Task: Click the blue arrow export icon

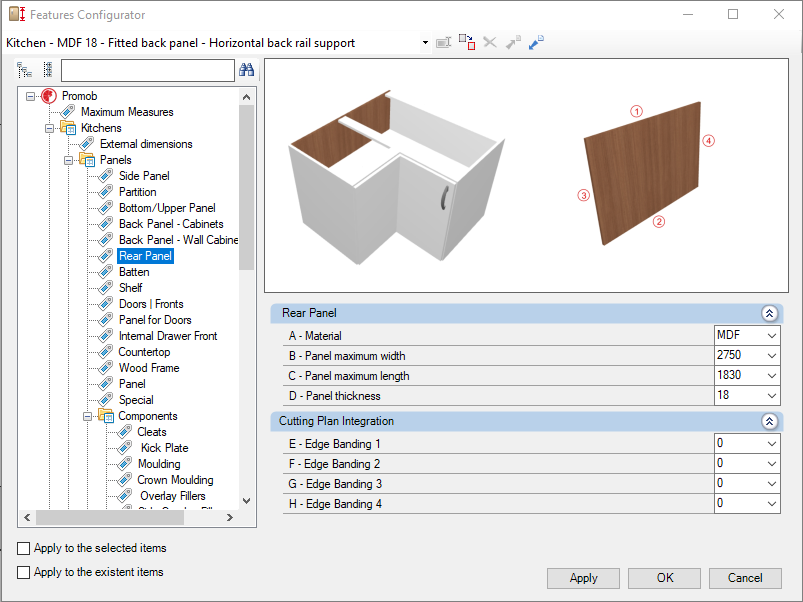Action: [x=536, y=42]
